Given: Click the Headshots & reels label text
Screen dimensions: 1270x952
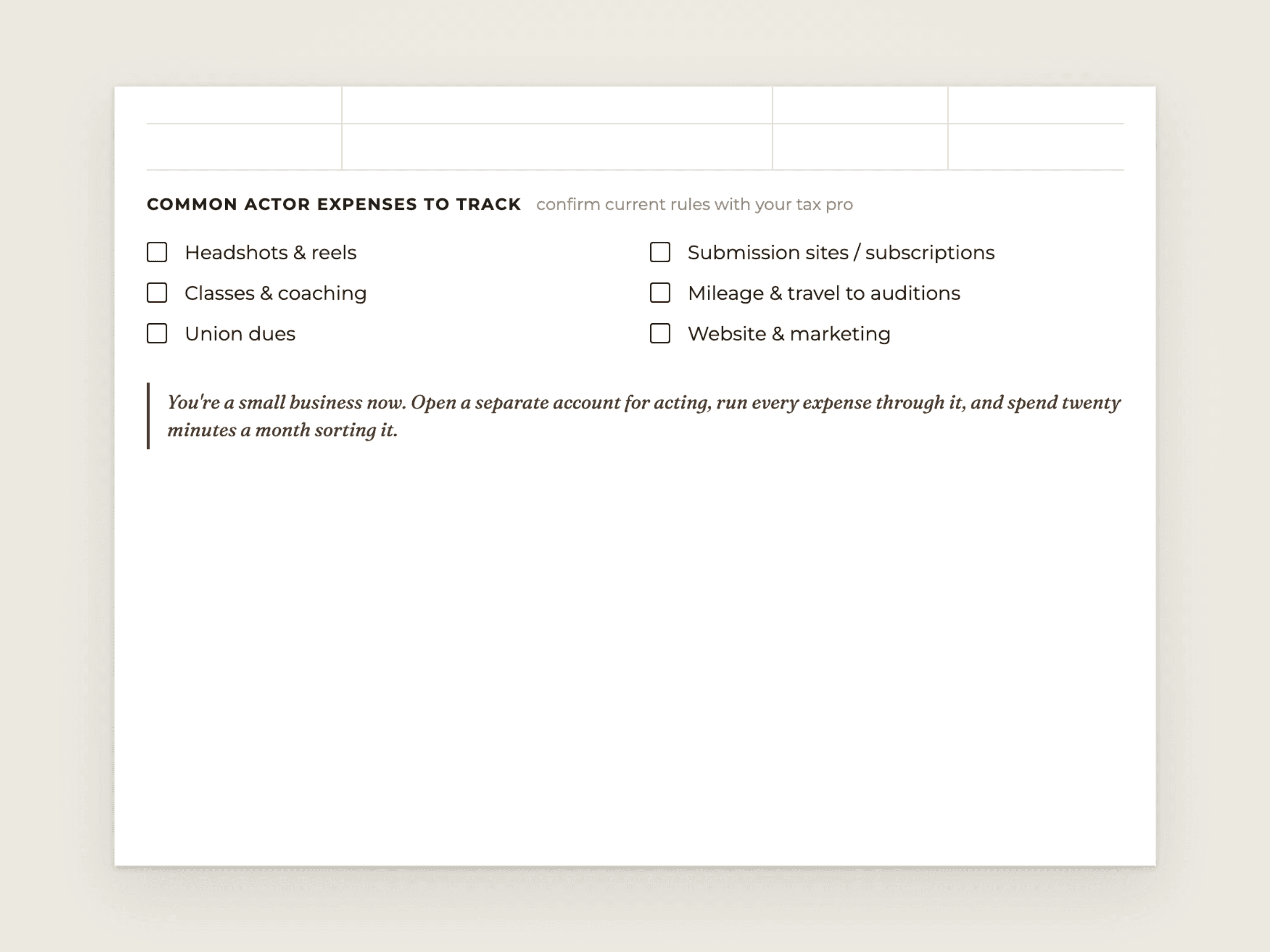Looking at the screenshot, I should (270, 253).
